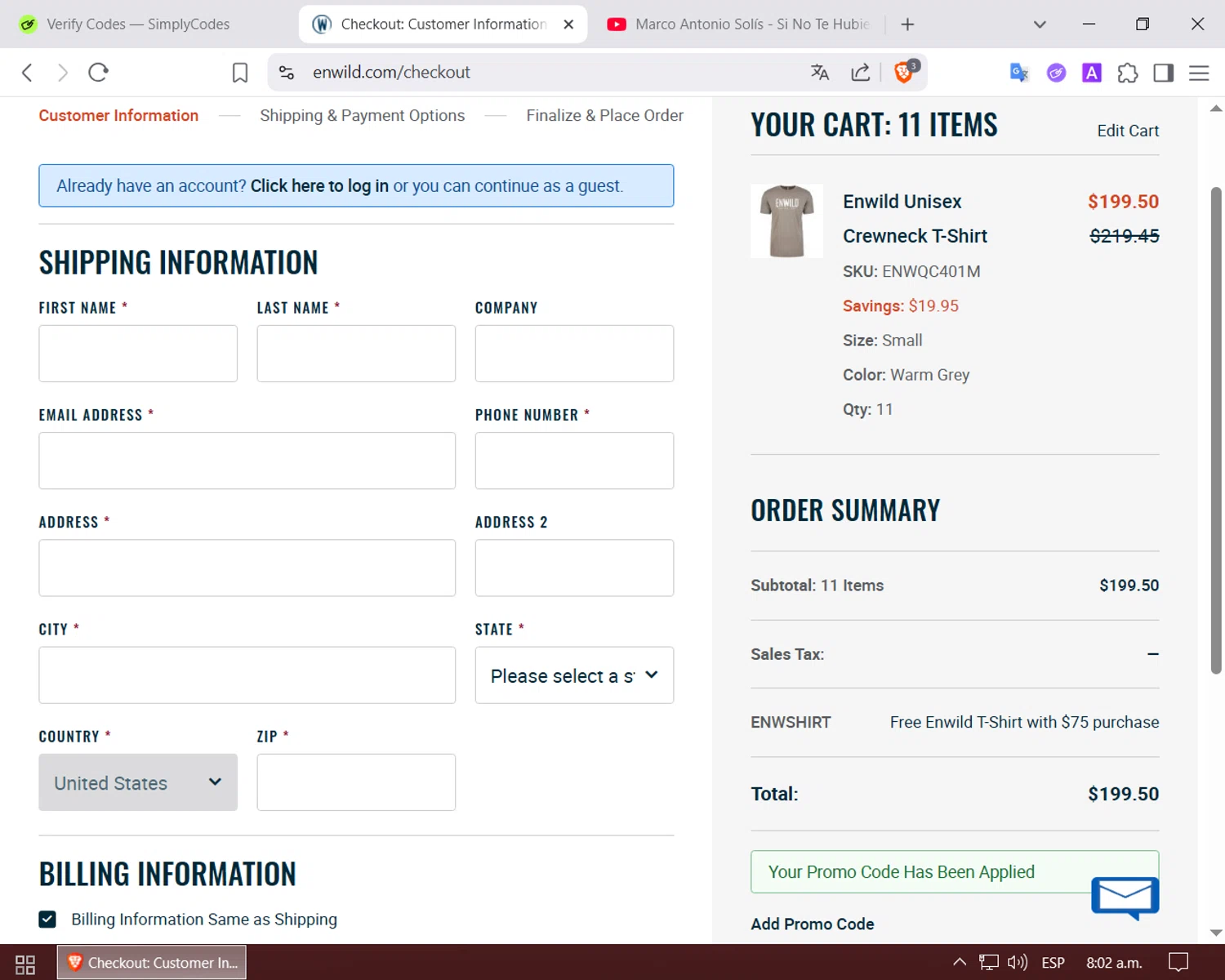Open the extensions puzzle icon

click(x=1128, y=73)
